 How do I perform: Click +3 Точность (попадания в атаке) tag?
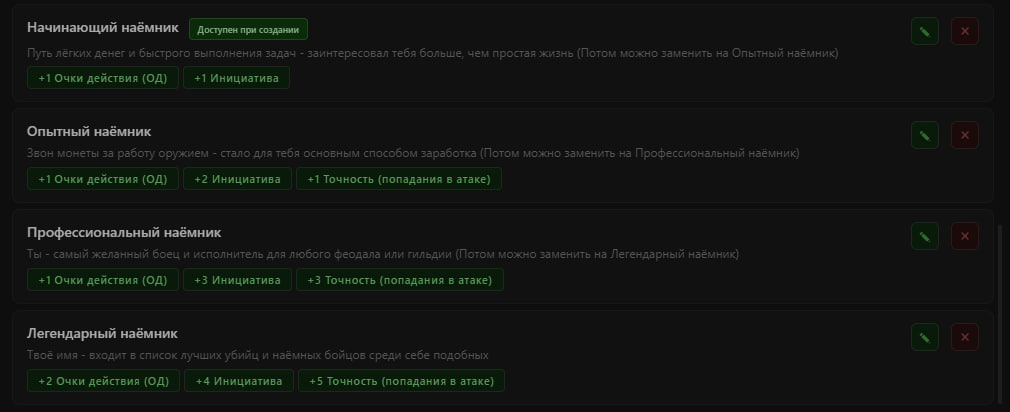pos(399,280)
